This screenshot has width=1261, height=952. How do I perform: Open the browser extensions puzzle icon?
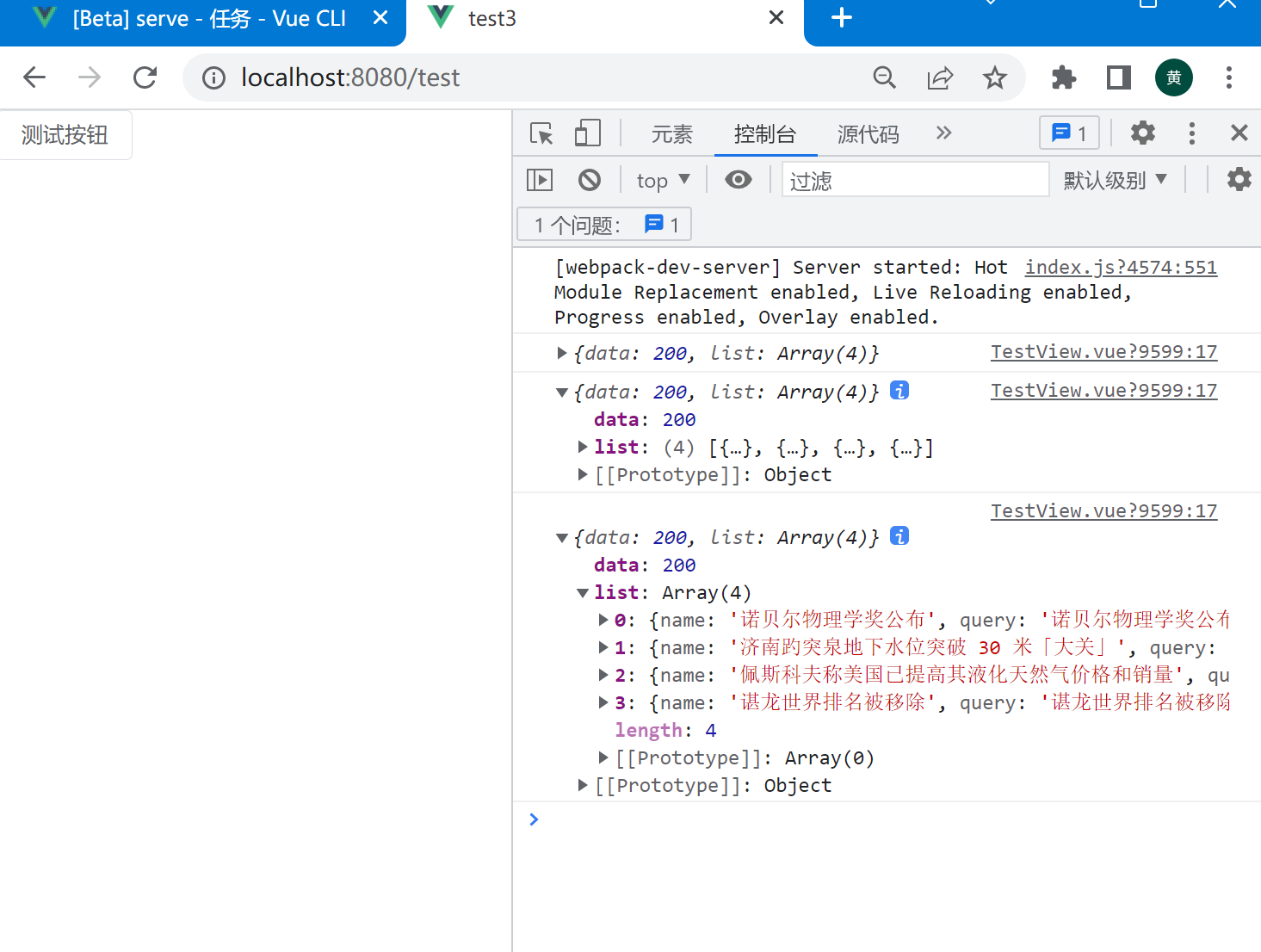click(1064, 77)
